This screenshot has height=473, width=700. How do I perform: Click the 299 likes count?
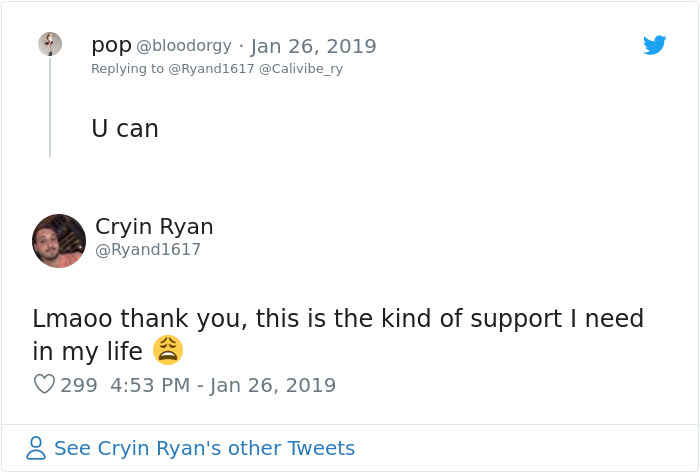[x=79, y=385]
